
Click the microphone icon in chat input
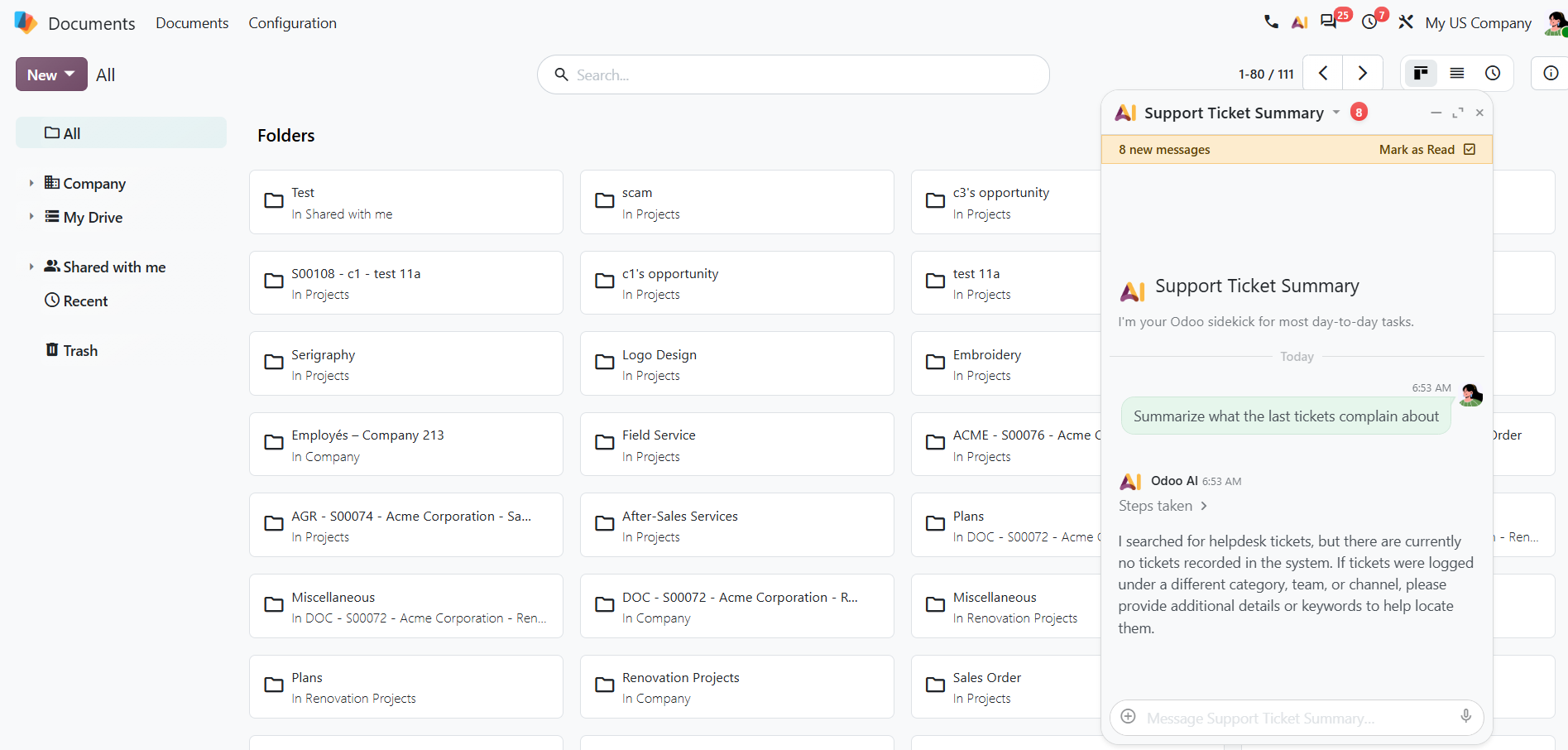(x=1465, y=716)
